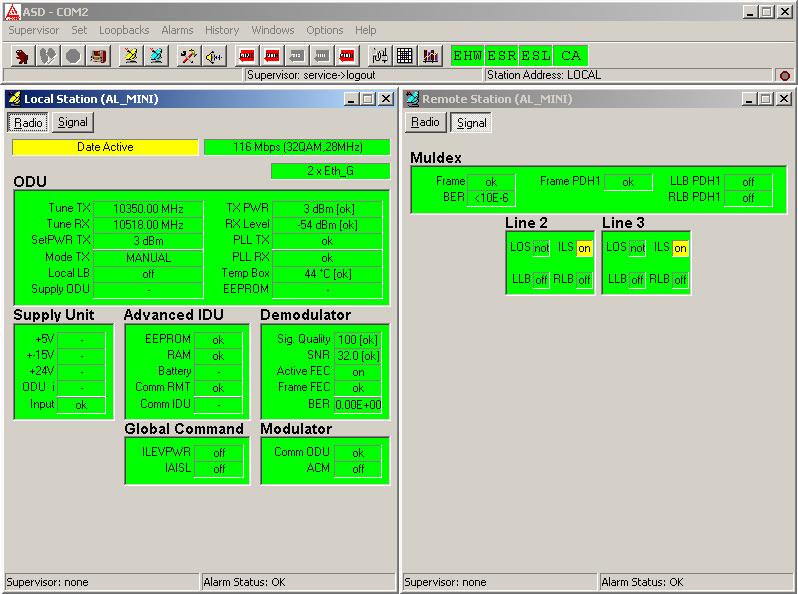Click the Temp Box value 44 °C [ok]
This screenshot has height=594, width=798.
coord(327,274)
